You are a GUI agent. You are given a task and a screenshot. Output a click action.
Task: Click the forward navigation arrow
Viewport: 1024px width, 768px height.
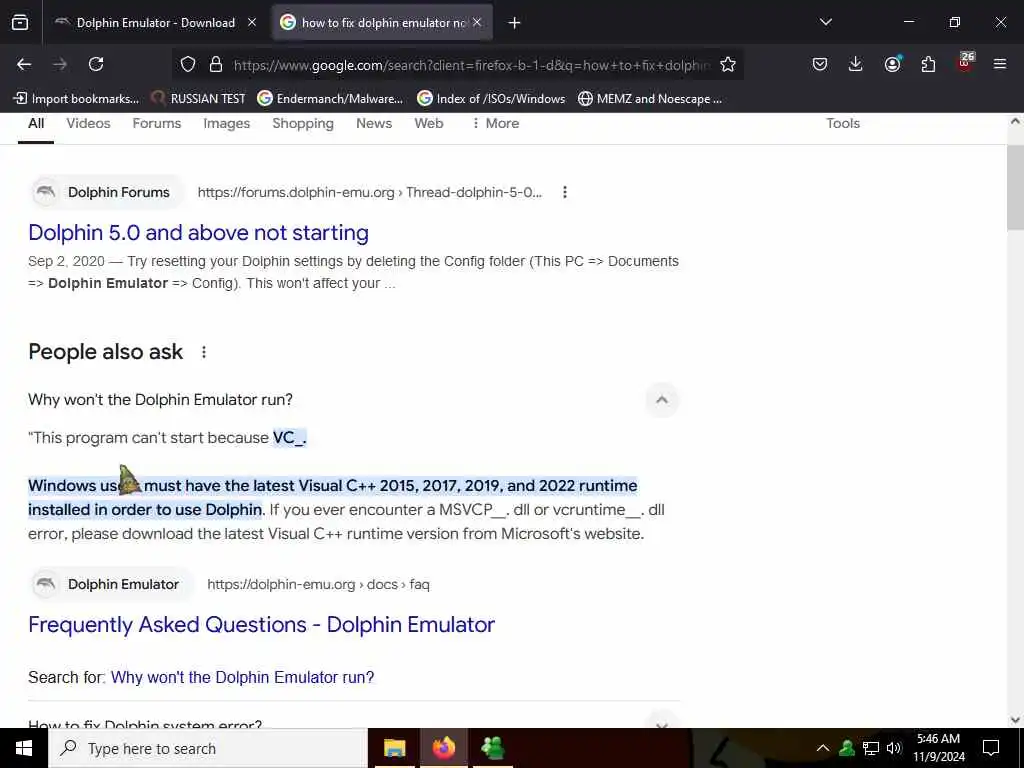pyautogui.click(x=60, y=64)
